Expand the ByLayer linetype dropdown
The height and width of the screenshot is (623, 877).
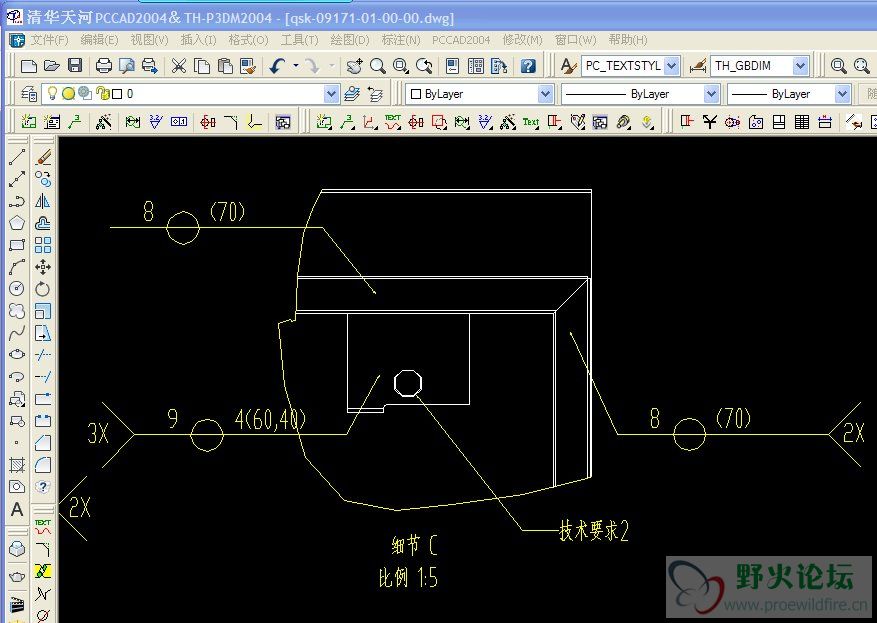710,93
